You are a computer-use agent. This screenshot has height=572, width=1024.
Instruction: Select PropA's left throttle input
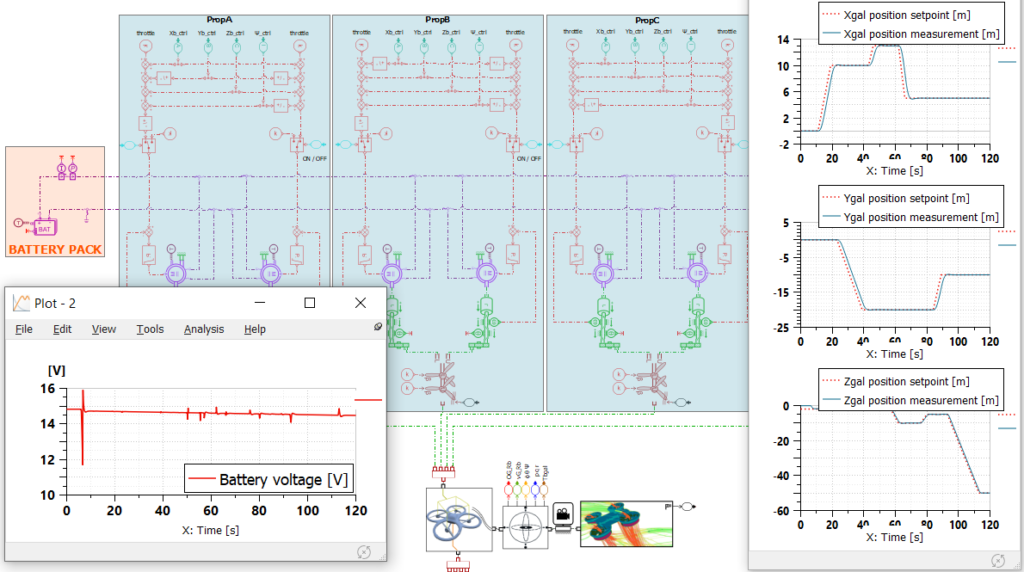click(x=146, y=46)
